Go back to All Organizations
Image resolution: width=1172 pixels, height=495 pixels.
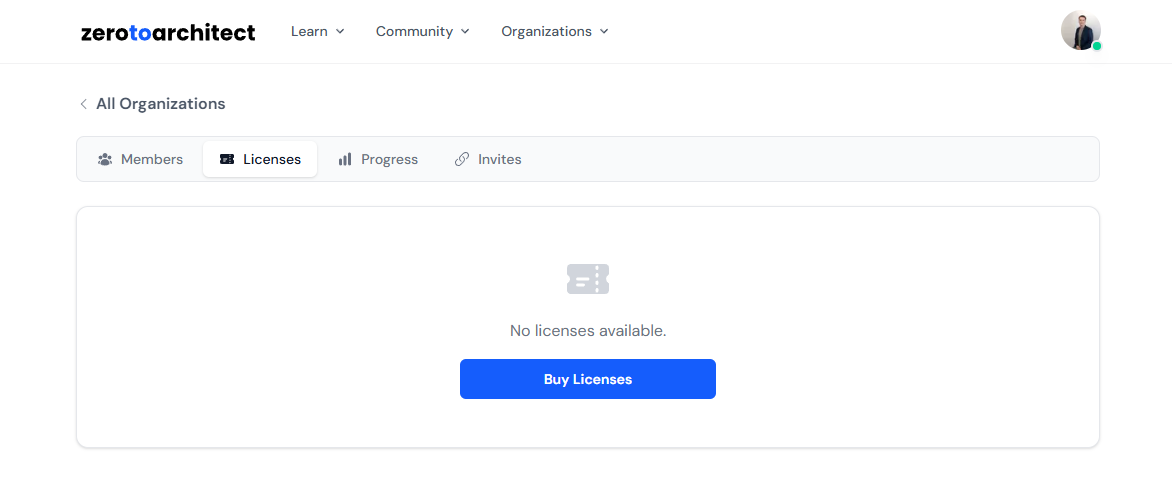pos(160,104)
